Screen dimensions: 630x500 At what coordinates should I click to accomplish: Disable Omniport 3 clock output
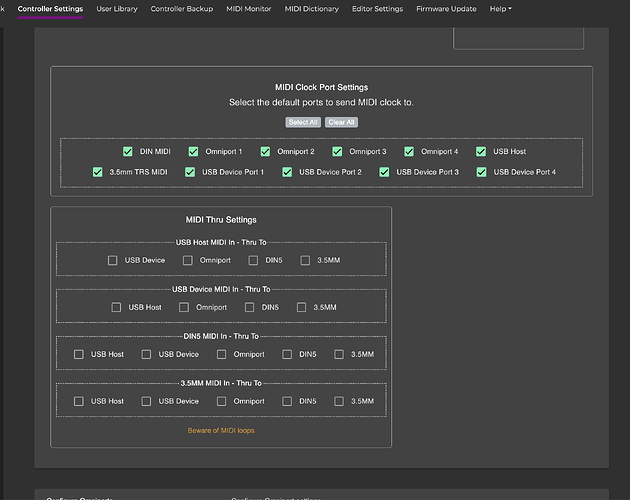[339, 152]
